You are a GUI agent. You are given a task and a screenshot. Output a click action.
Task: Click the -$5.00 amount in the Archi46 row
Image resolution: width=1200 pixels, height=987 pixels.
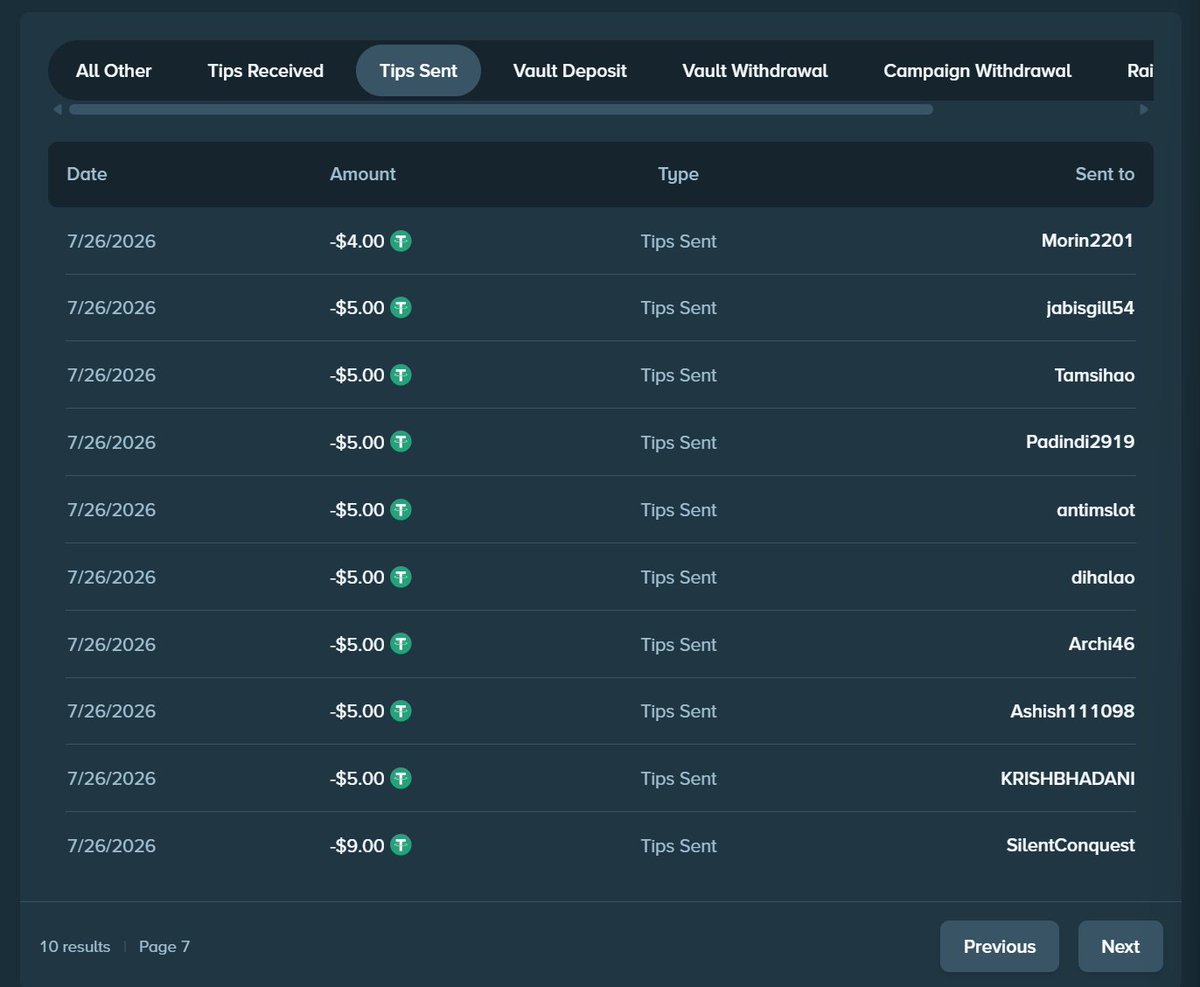357,644
